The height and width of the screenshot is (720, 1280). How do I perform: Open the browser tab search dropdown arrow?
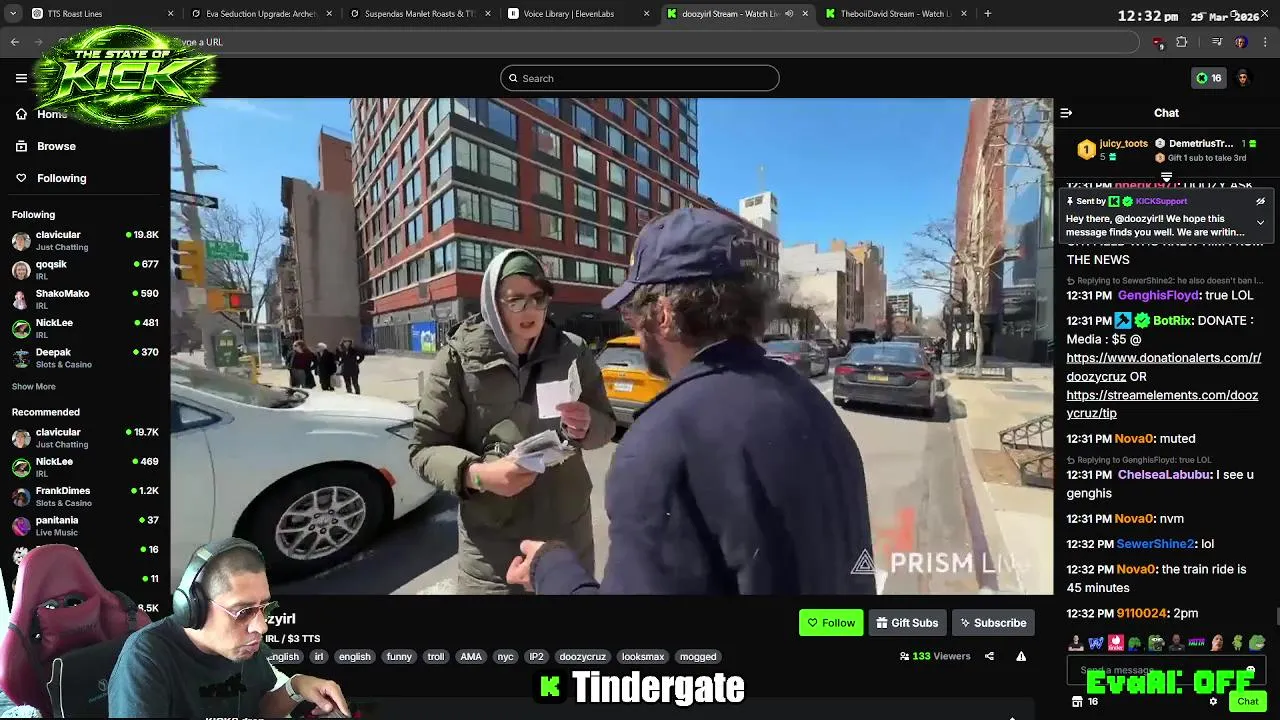[x=12, y=14]
